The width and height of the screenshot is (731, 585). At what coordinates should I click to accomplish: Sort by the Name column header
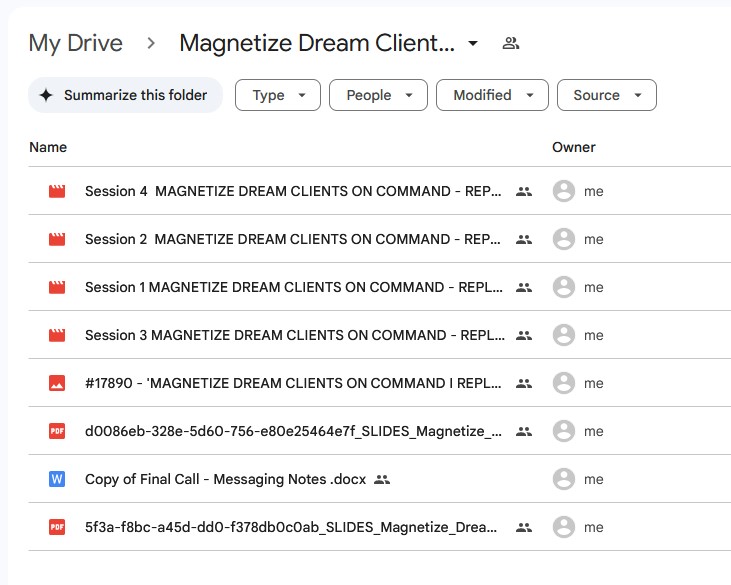pos(48,147)
